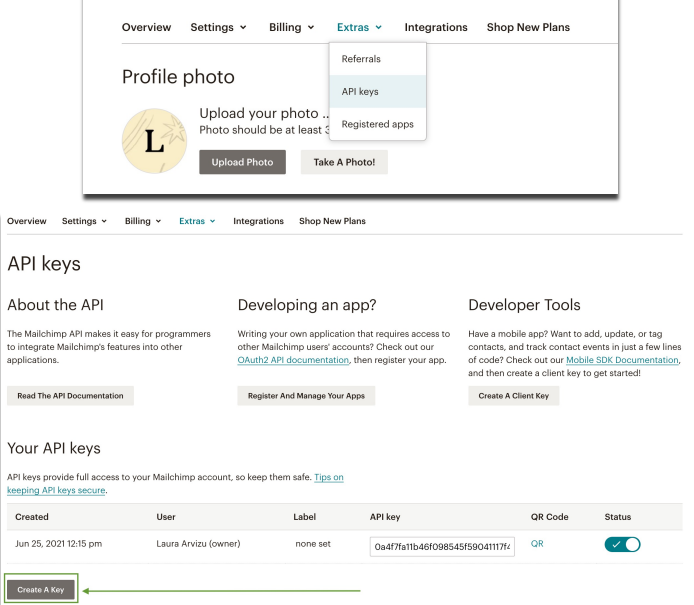
Task: Click the 'Jun 25, 2021 12:15 pm' created date
Action: 58,543
